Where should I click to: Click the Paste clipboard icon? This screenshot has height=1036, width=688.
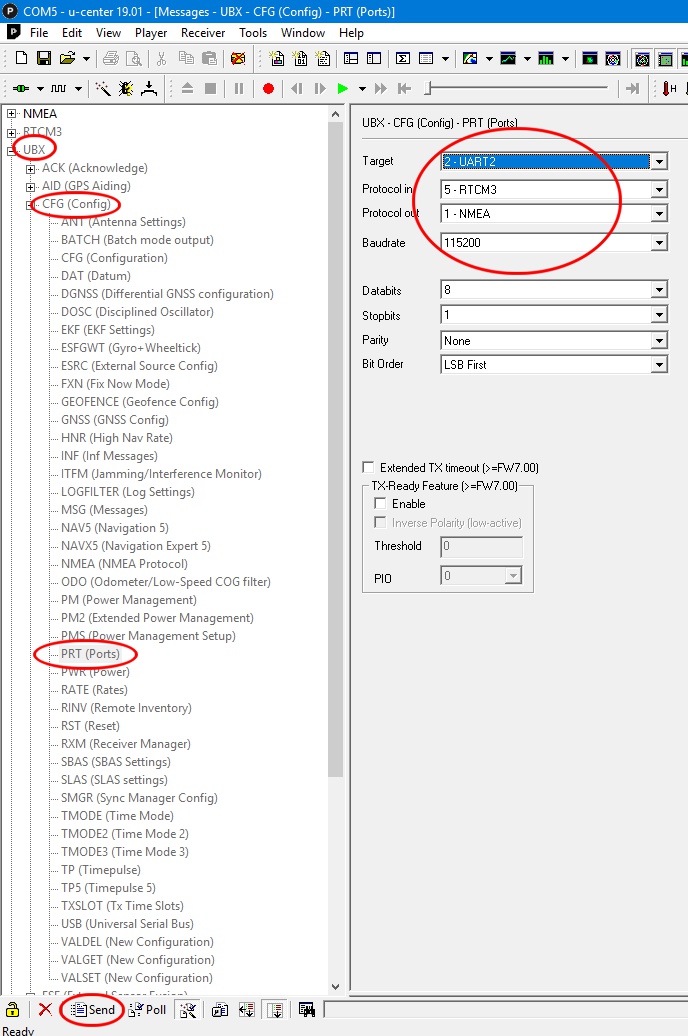tap(210, 59)
